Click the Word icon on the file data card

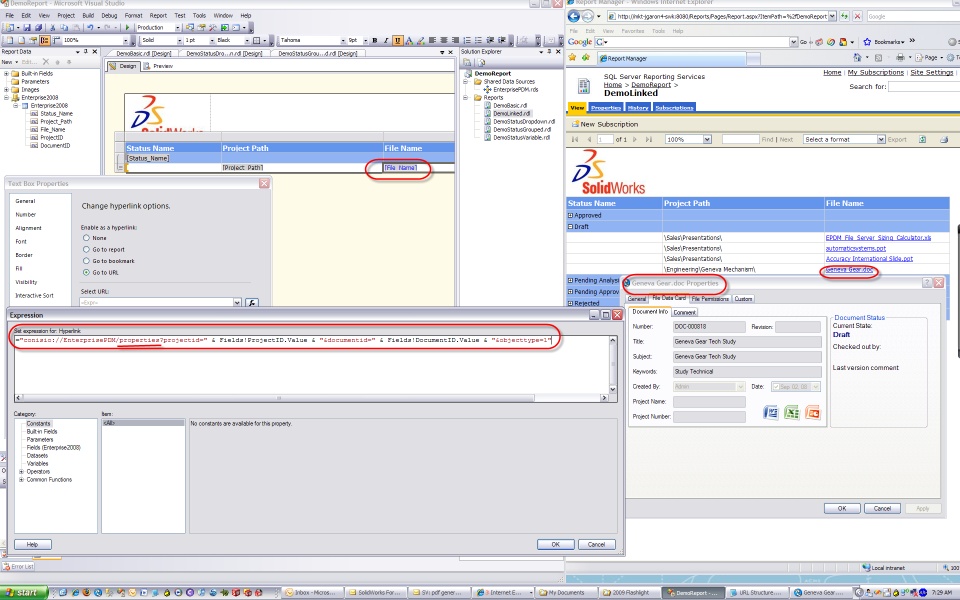point(771,413)
